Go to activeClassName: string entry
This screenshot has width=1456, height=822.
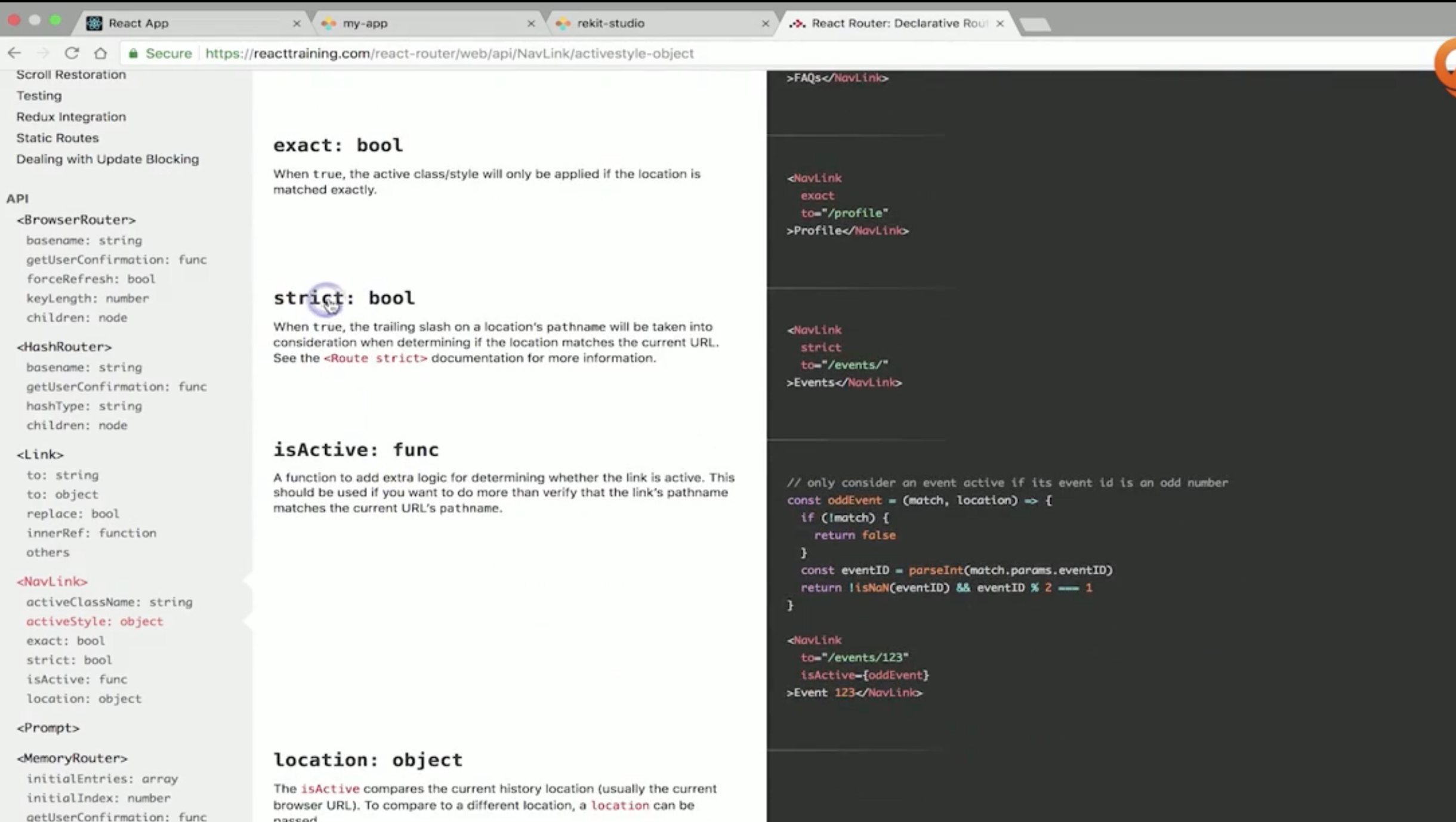tap(109, 602)
